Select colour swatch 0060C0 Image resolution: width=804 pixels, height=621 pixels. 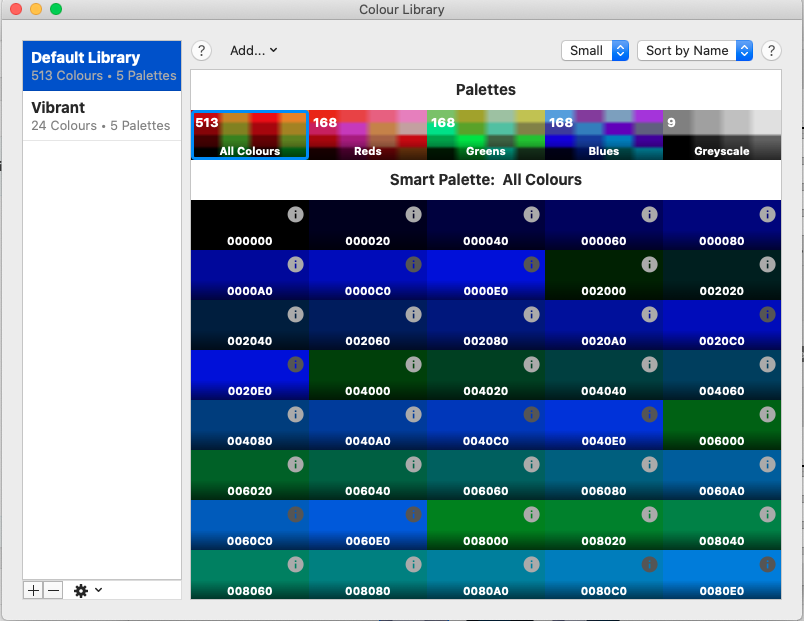pos(250,525)
